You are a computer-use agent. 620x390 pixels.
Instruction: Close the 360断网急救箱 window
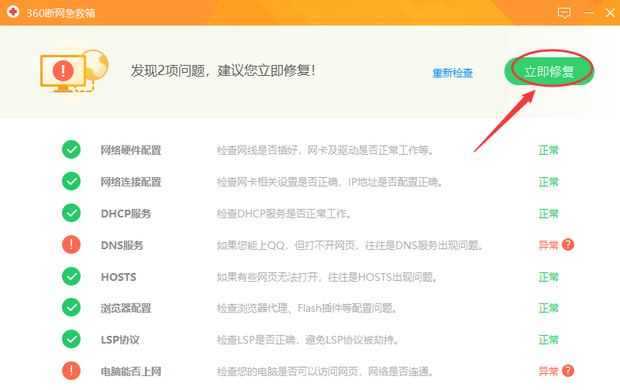[x=610, y=13]
